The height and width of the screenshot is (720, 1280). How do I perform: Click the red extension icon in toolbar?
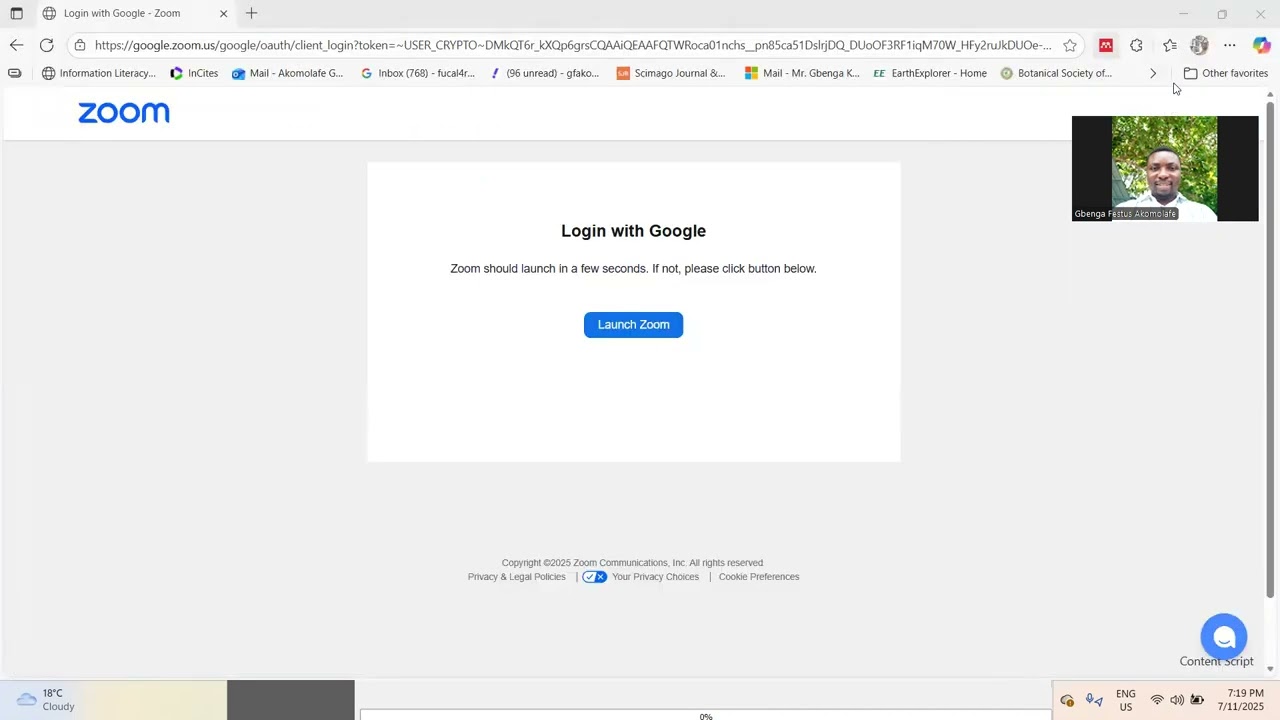click(1105, 45)
